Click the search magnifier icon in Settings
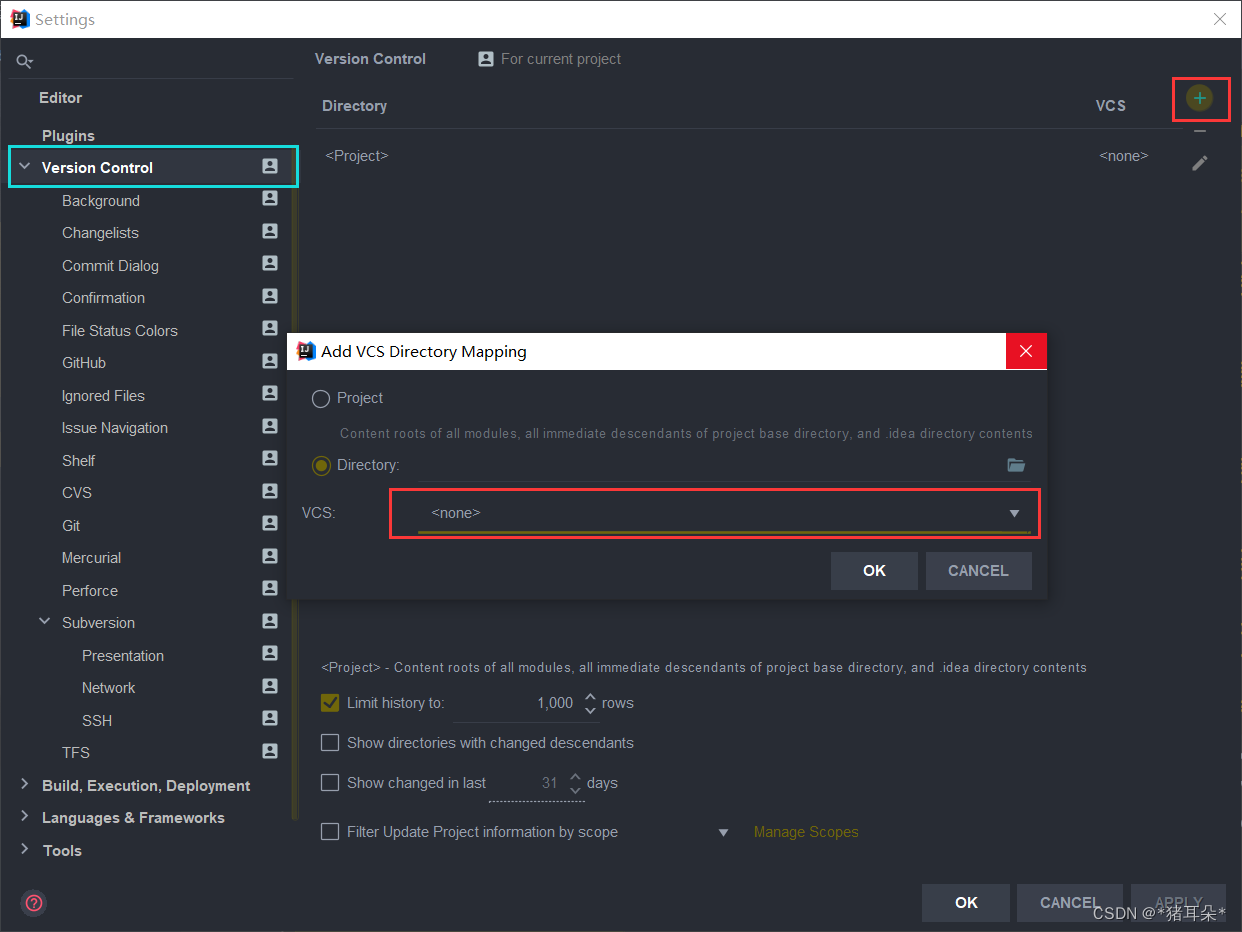 [24, 62]
